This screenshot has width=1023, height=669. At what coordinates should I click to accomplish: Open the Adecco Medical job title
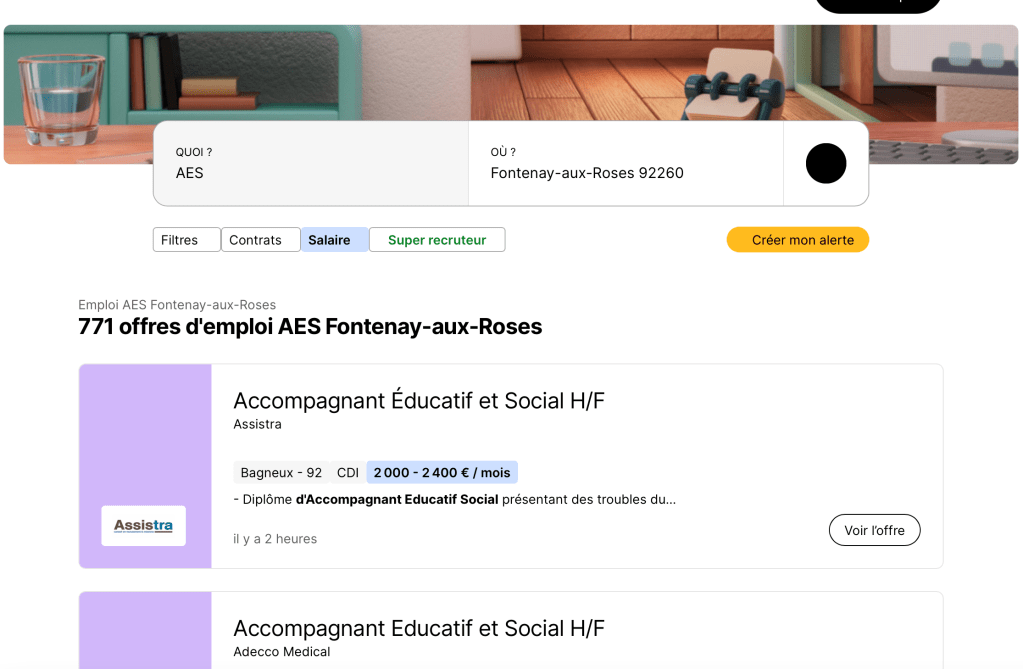tap(419, 629)
